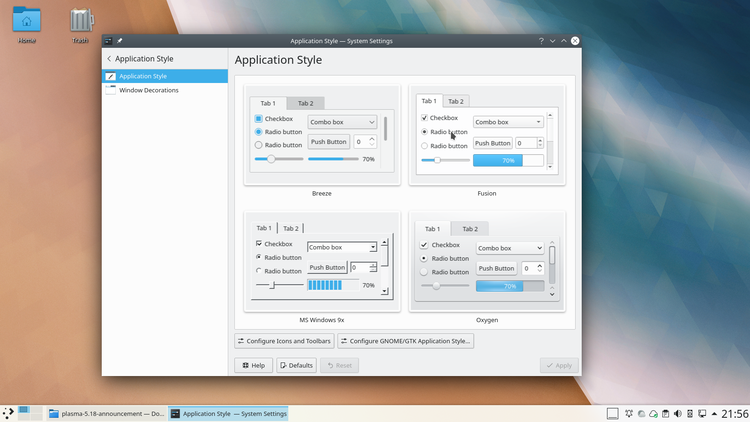Switch to Tab 2 in MS Windows 9x preview

pos(291,228)
